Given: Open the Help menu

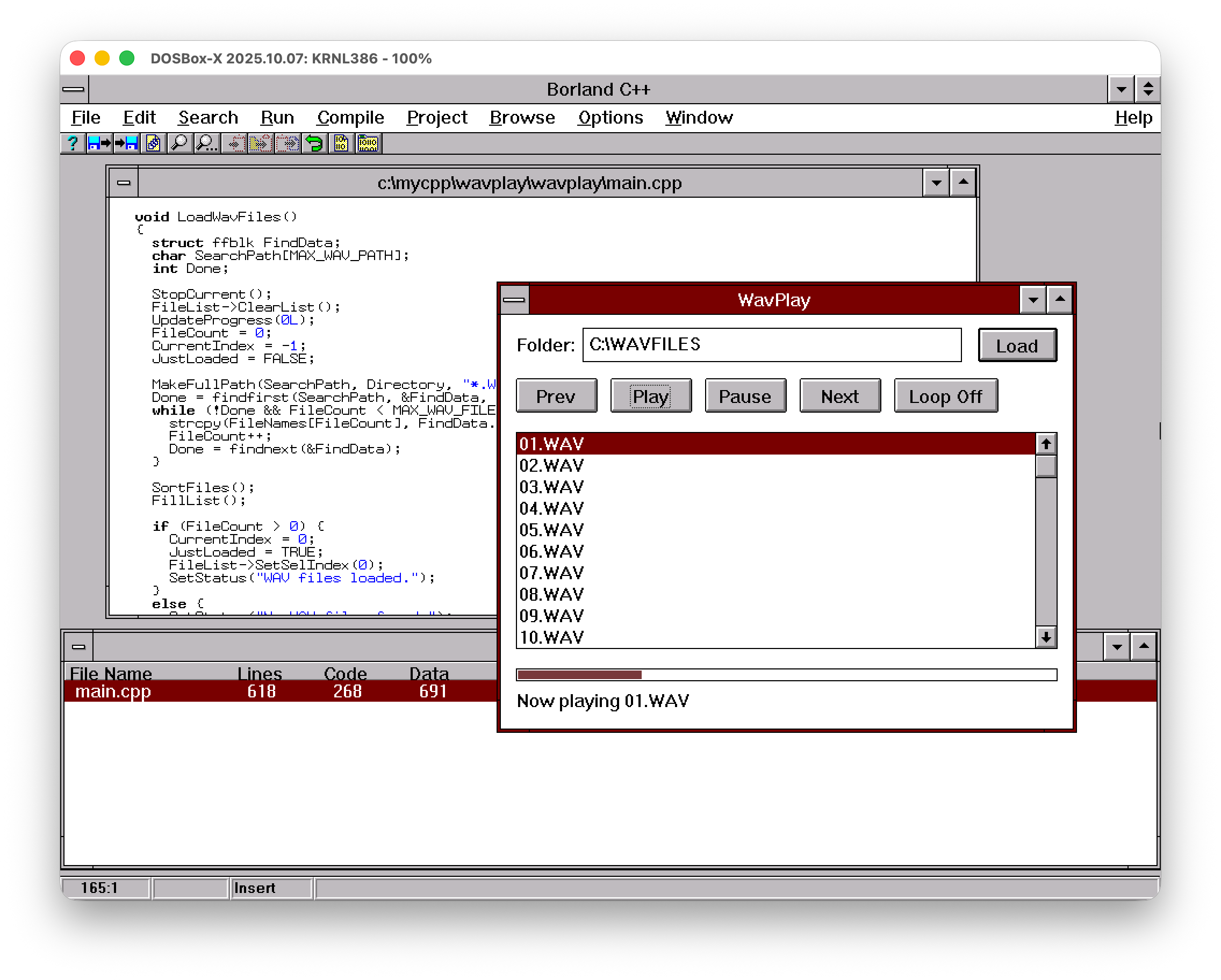Looking at the screenshot, I should tap(1133, 118).
